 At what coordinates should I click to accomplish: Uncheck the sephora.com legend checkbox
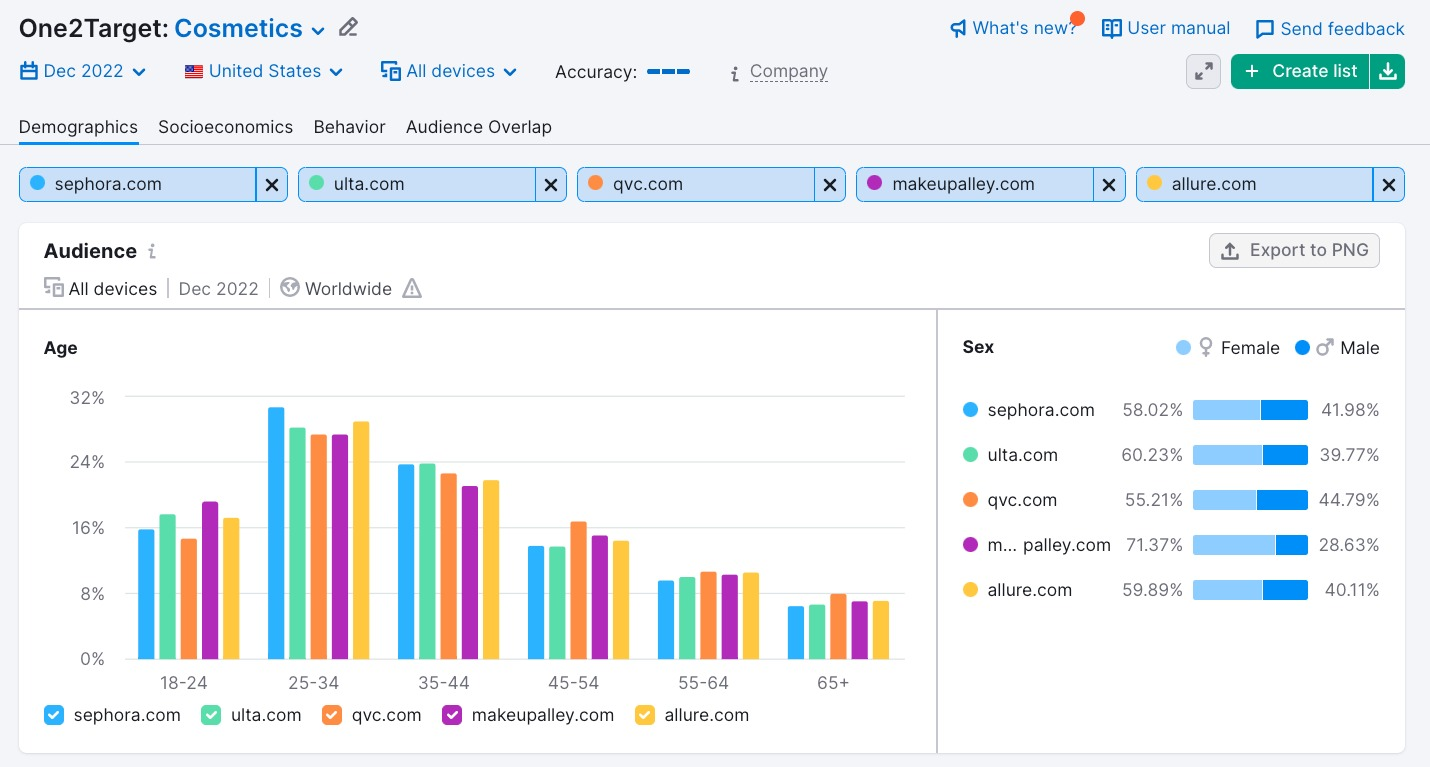[54, 715]
